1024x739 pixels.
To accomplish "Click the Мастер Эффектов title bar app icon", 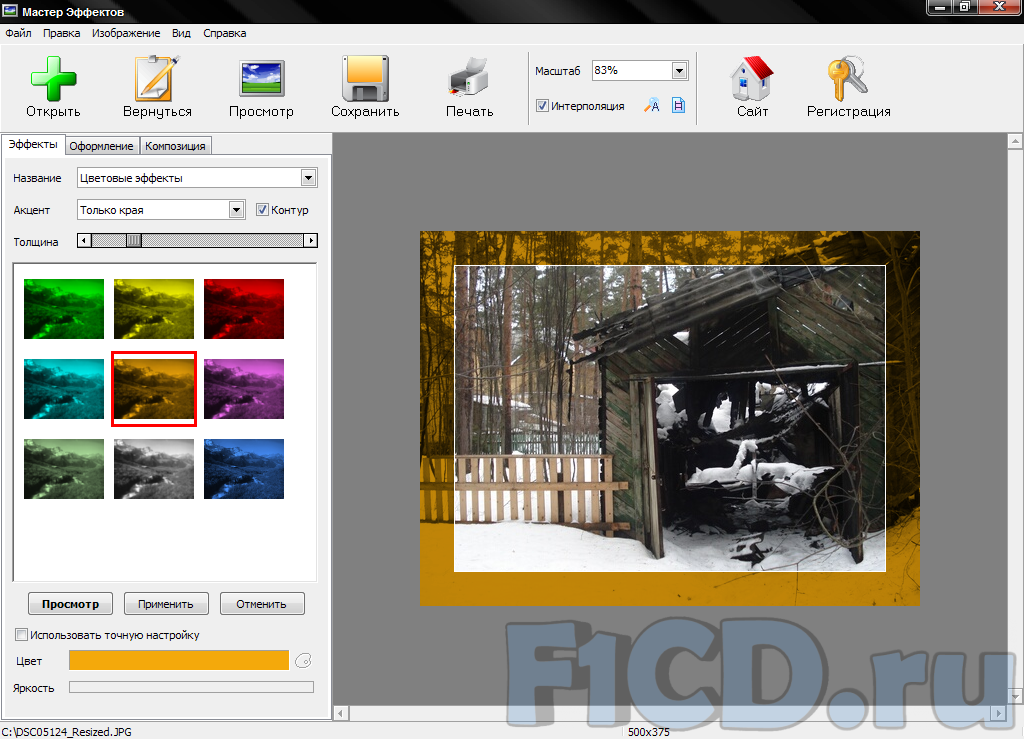I will tap(10, 10).
